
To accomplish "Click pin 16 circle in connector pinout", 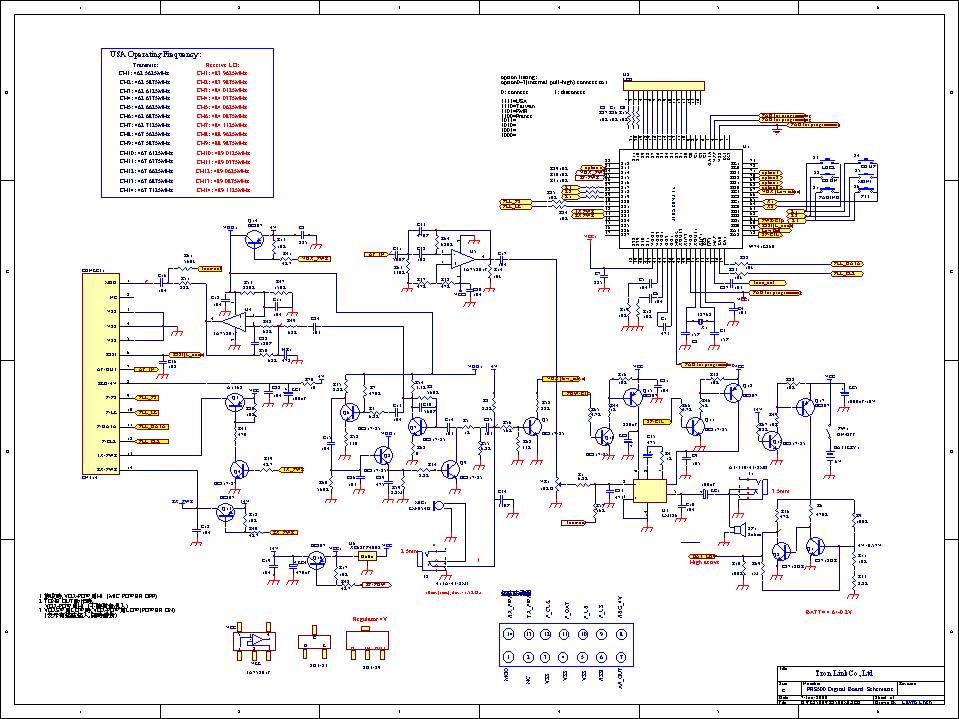I will tap(508, 634).
